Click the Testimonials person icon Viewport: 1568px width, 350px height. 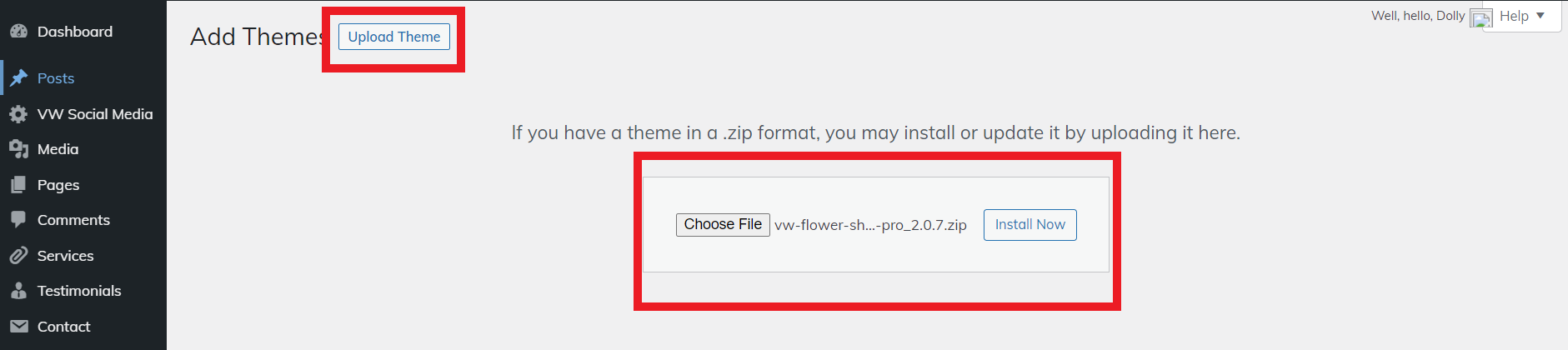click(18, 291)
